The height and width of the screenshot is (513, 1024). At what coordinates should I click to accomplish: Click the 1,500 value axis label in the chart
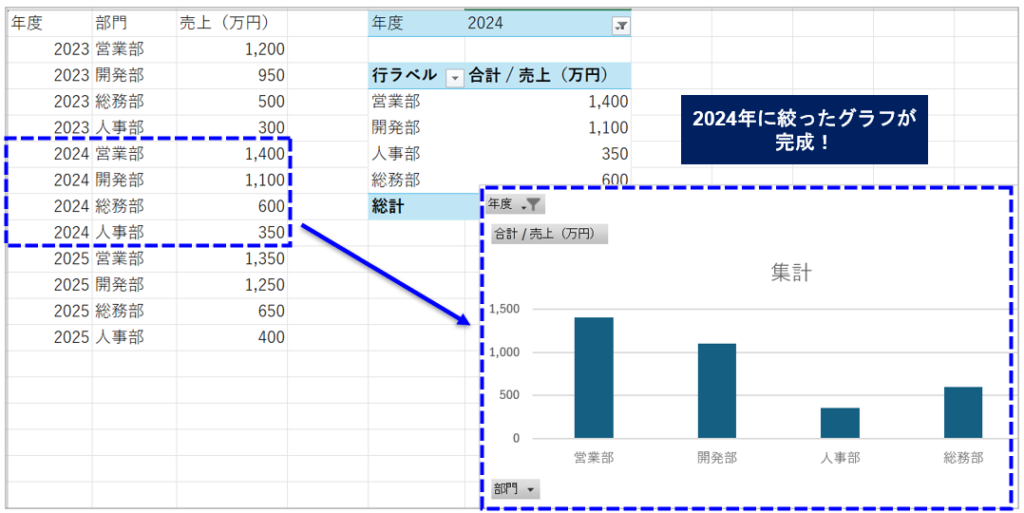click(504, 309)
